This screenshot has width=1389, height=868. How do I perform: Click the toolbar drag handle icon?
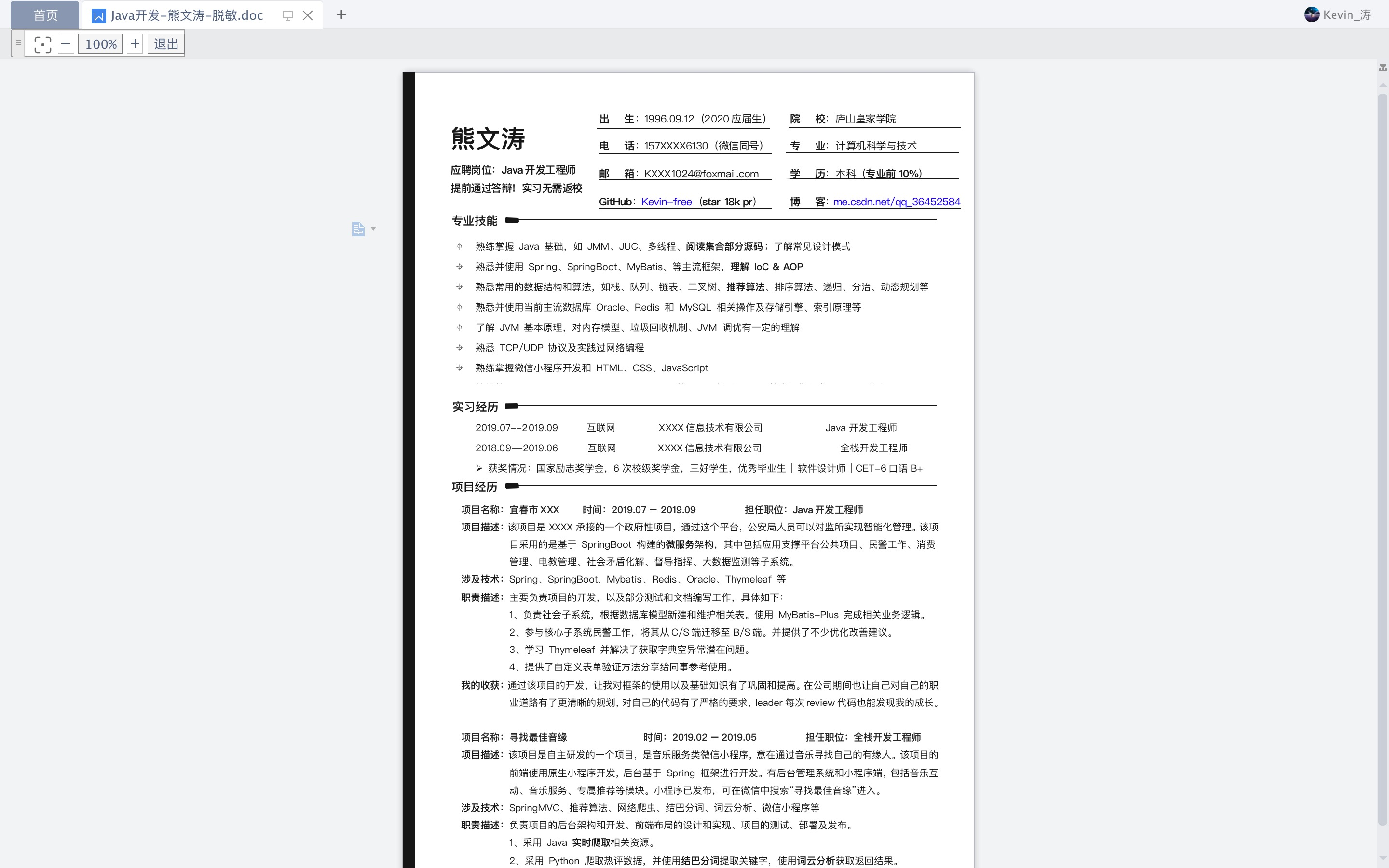18,43
